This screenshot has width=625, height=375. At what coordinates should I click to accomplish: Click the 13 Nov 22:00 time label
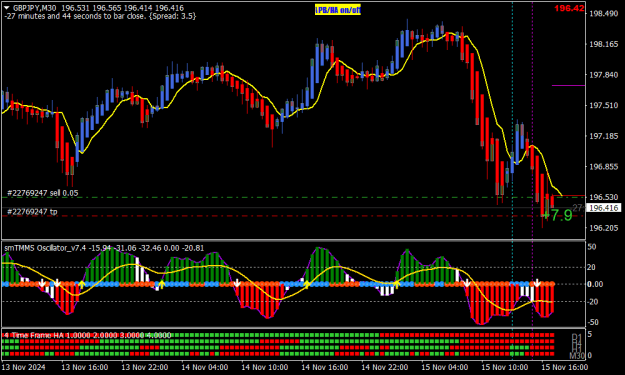(145, 367)
